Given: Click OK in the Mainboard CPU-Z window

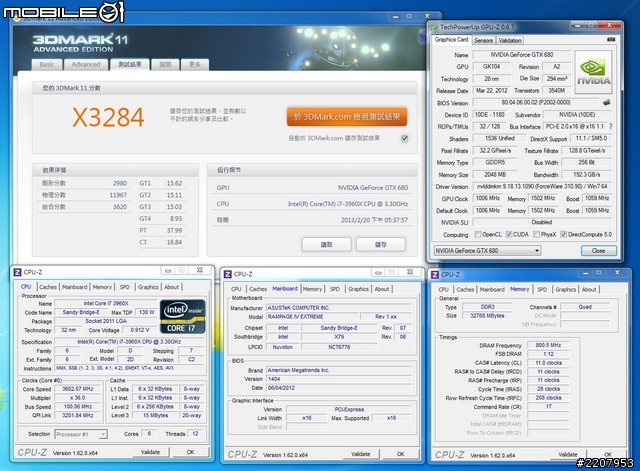Looking at the screenshot, I should [401, 454].
